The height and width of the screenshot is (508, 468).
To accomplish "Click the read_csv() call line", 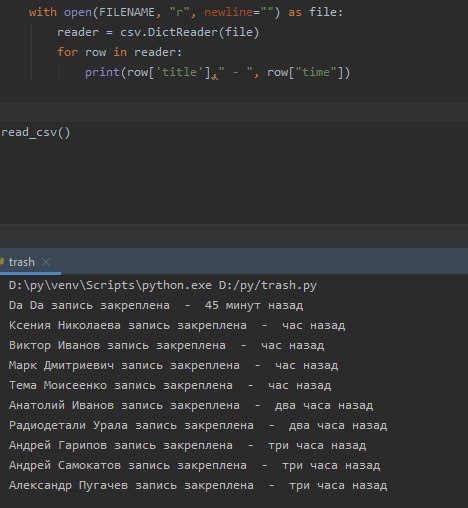I will point(35,132).
